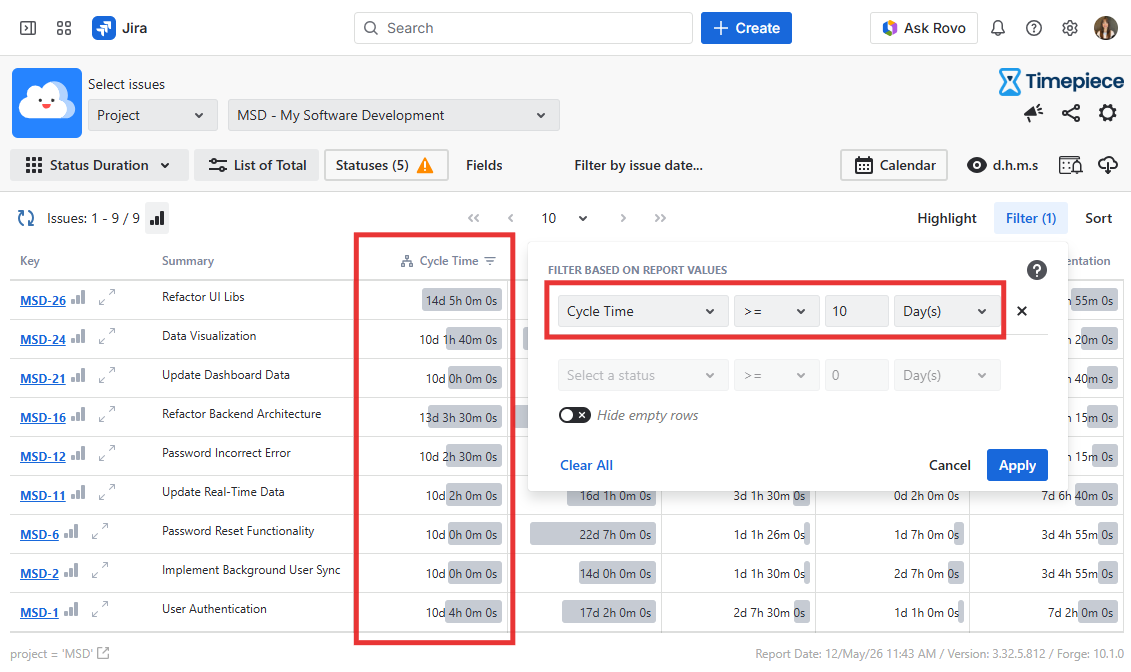The height and width of the screenshot is (672, 1131).
Task: Open bar chart icon for MSD-6
Action: pyautogui.click(x=71, y=531)
